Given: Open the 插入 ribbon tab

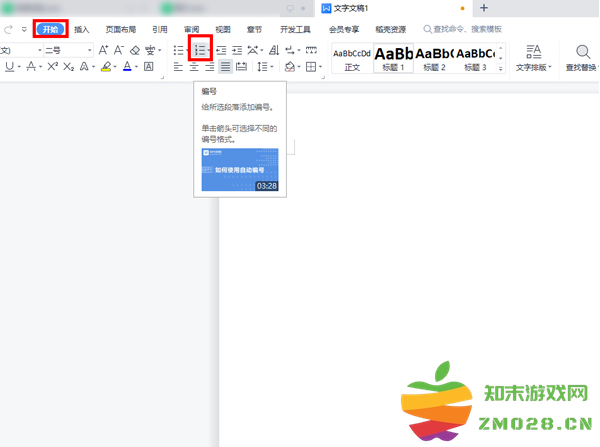Looking at the screenshot, I should point(82,29).
